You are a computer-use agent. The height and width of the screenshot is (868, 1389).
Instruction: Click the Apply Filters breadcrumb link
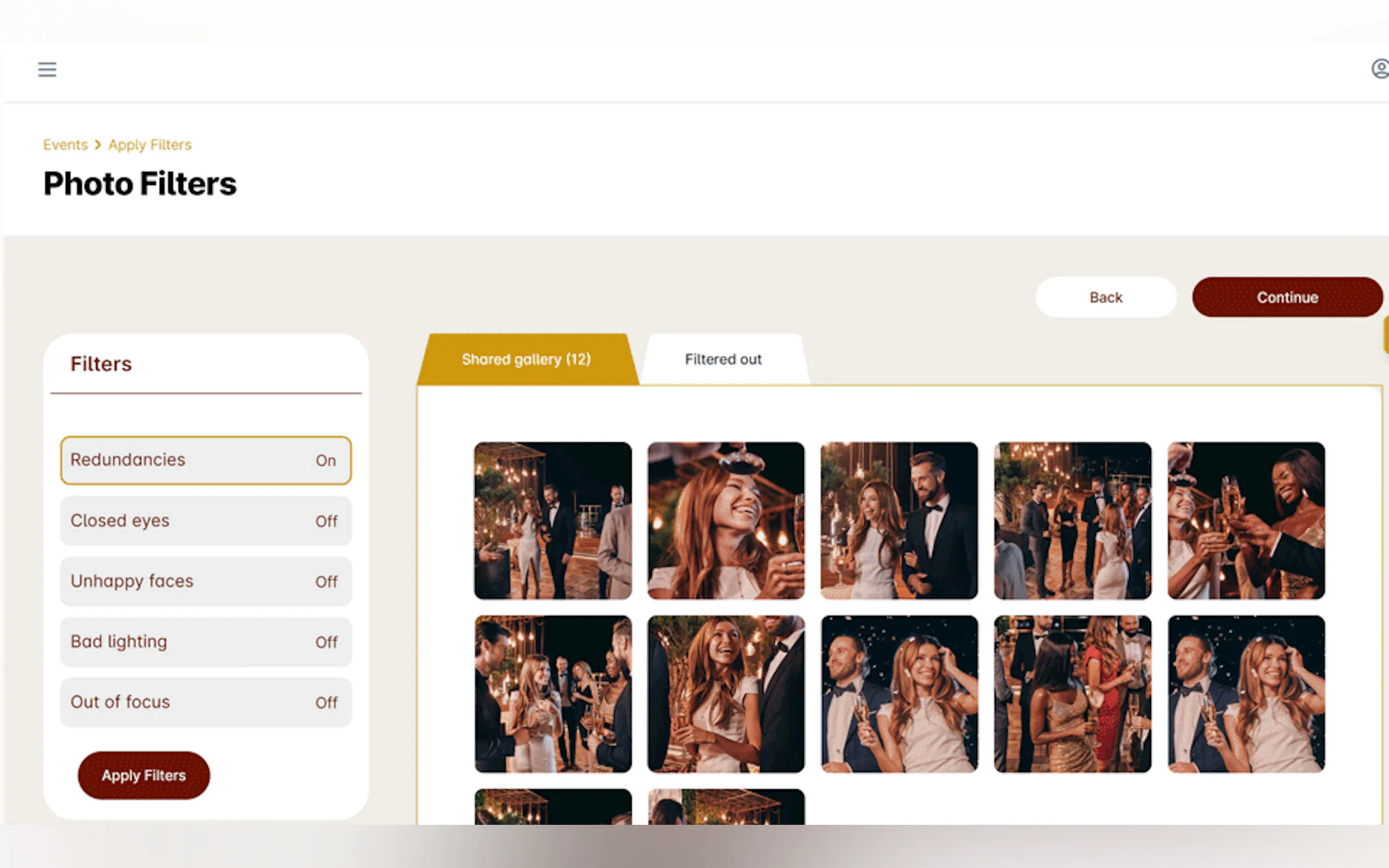150,145
